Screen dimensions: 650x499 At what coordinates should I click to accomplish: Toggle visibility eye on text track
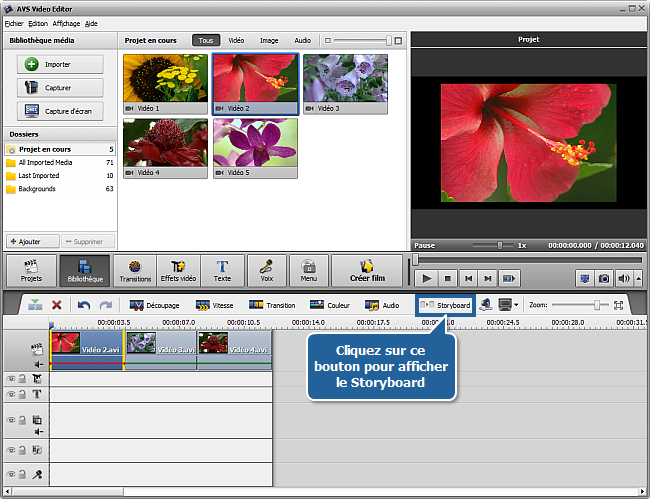[11, 394]
